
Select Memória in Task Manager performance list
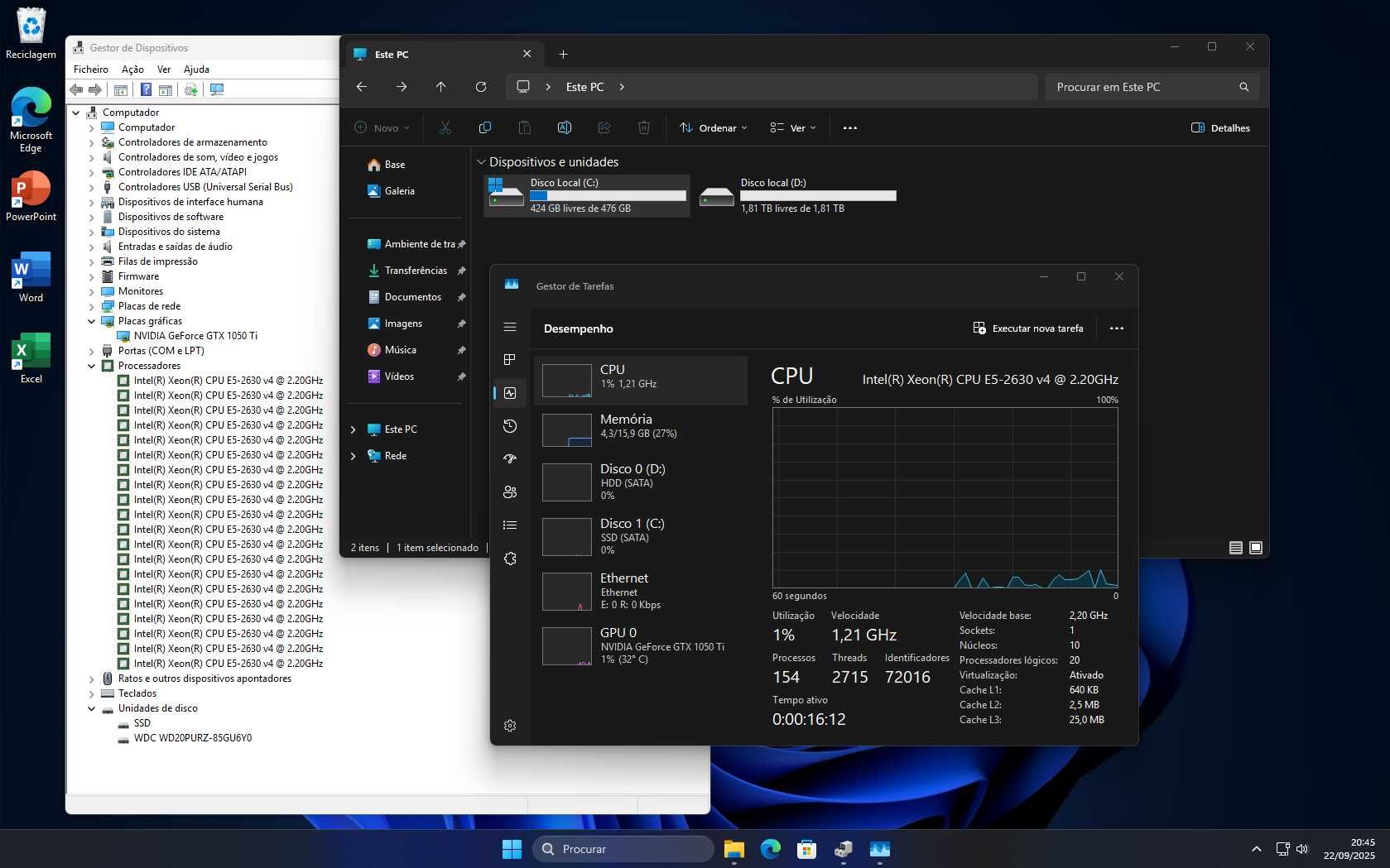coord(641,429)
